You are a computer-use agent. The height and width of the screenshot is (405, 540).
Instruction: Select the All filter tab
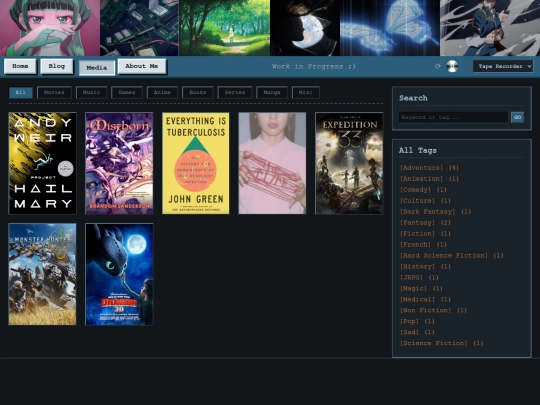pyautogui.click(x=21, y=92)
